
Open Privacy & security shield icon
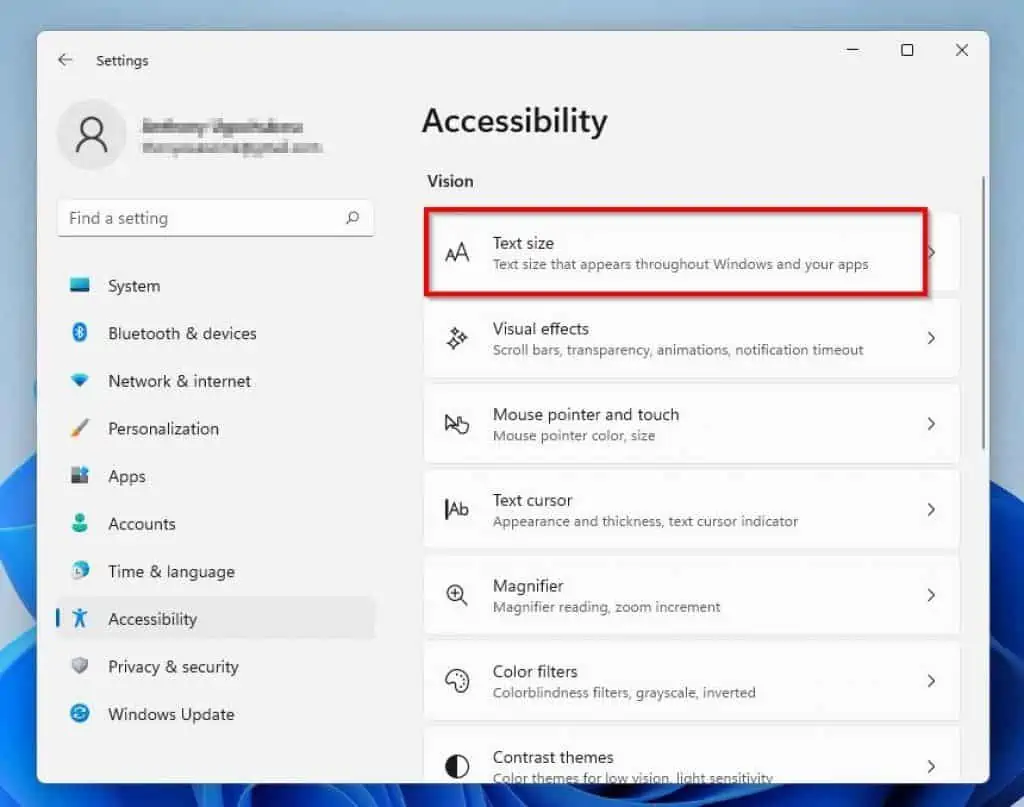coord(80,665)
